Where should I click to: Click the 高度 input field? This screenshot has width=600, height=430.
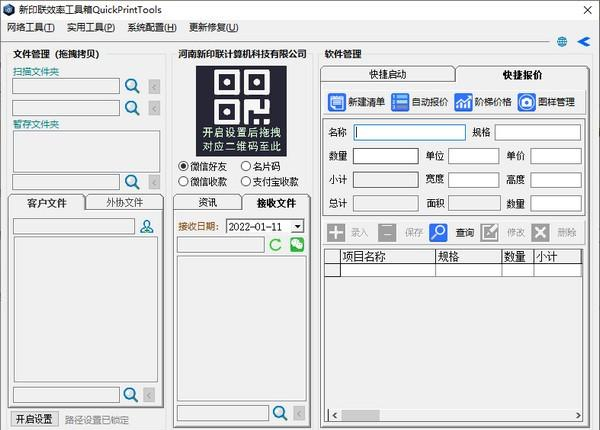tap(556, 180)
